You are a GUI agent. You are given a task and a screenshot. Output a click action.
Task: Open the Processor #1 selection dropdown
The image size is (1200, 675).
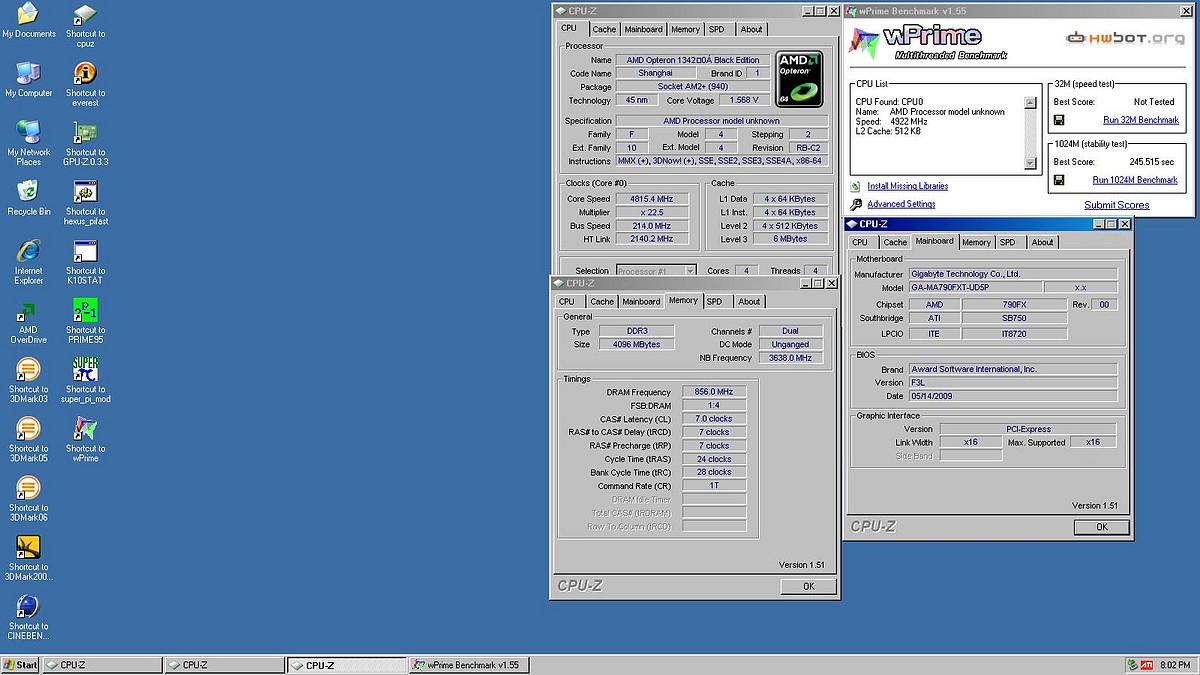coord(656,271)
